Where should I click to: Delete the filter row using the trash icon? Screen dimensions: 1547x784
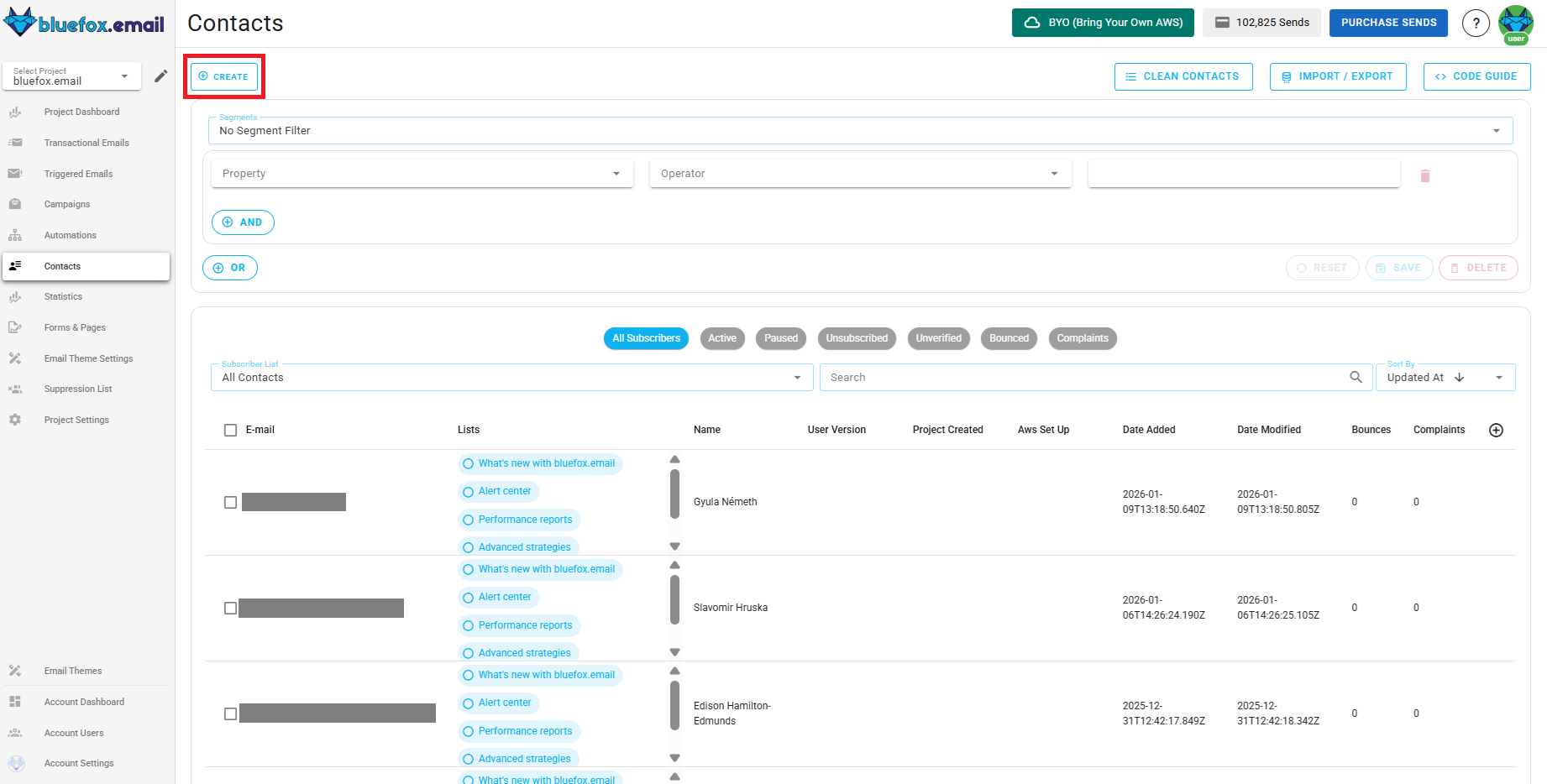[1425, 175]
